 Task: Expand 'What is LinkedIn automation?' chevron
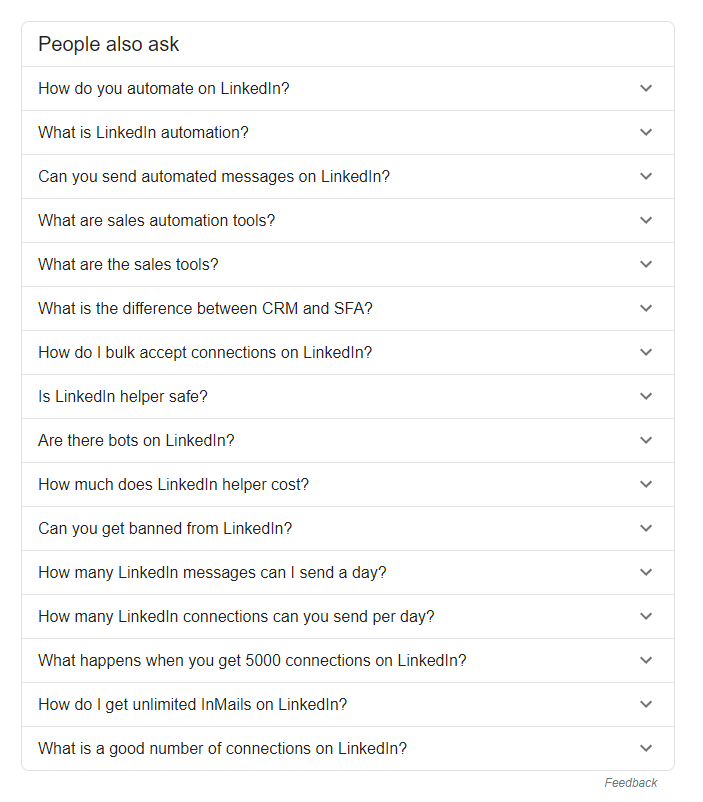pos(646,132)
